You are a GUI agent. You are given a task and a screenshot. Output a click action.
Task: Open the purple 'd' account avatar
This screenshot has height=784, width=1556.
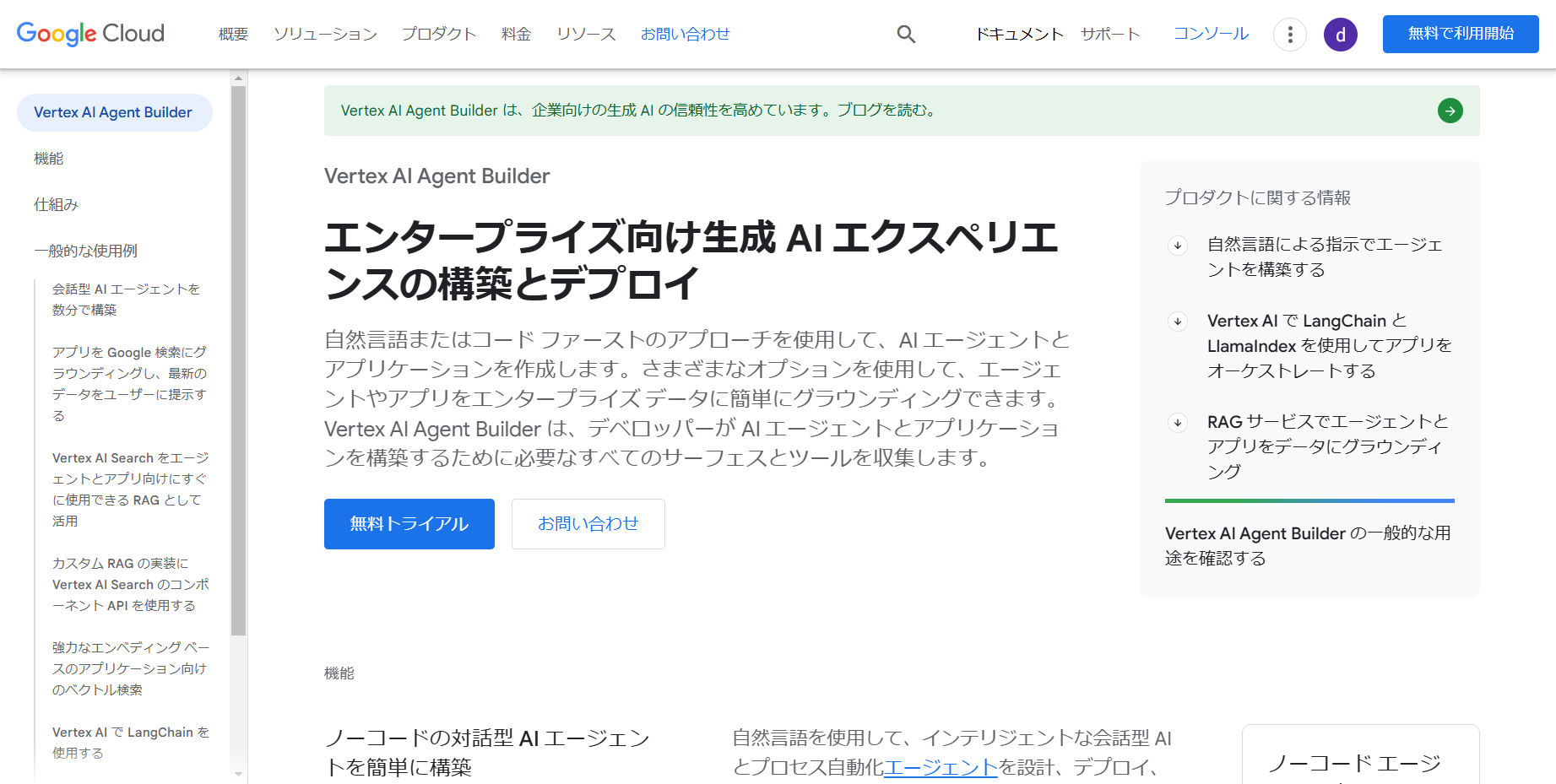pos(1341,35)
